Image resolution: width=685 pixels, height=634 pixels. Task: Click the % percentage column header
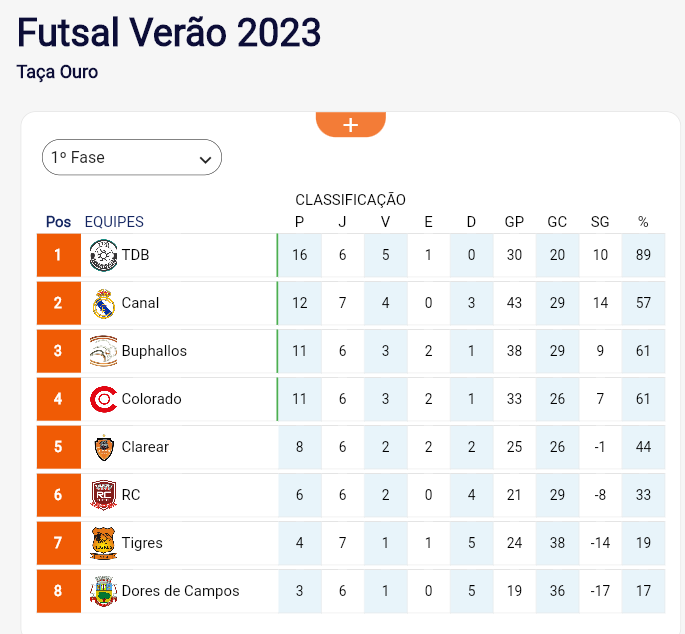point(643,222)
